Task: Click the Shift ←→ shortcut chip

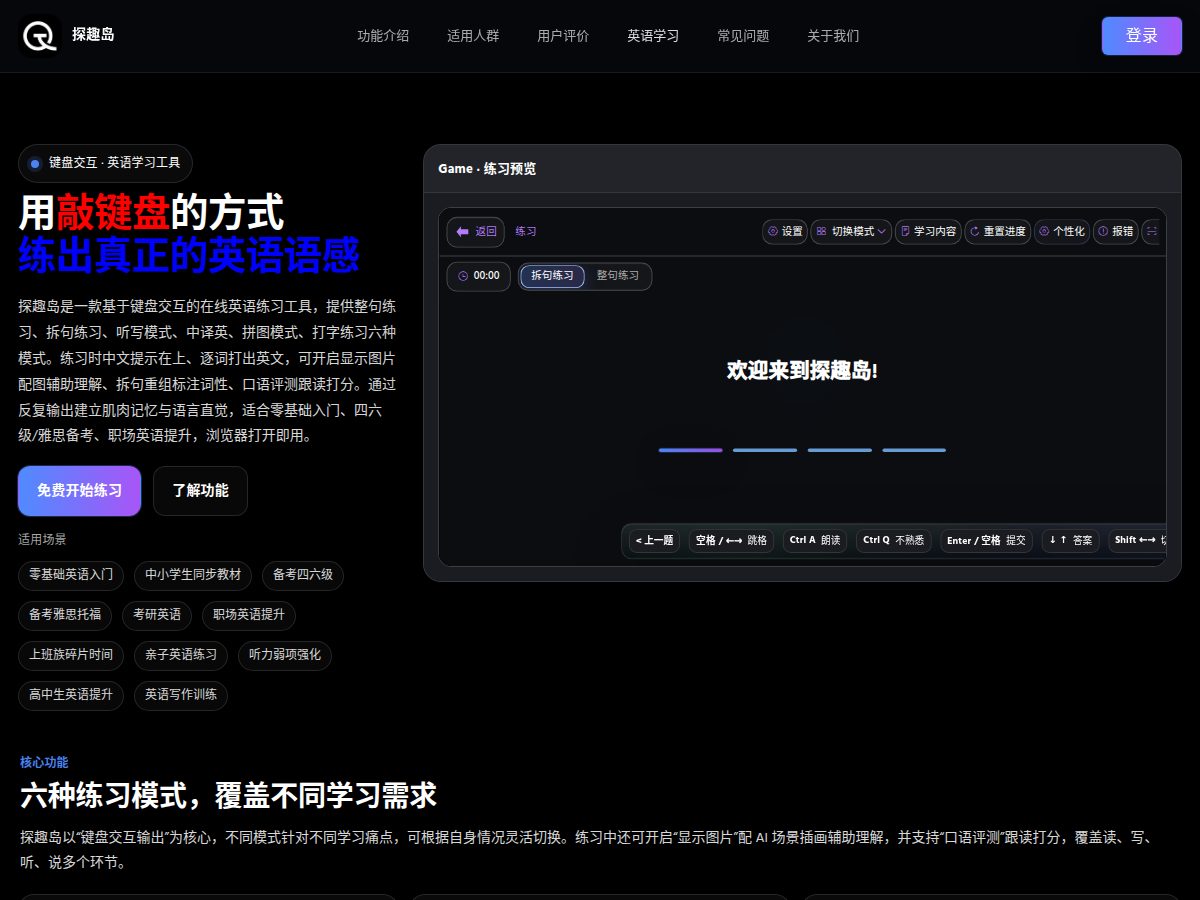Action: (1138, 540)
